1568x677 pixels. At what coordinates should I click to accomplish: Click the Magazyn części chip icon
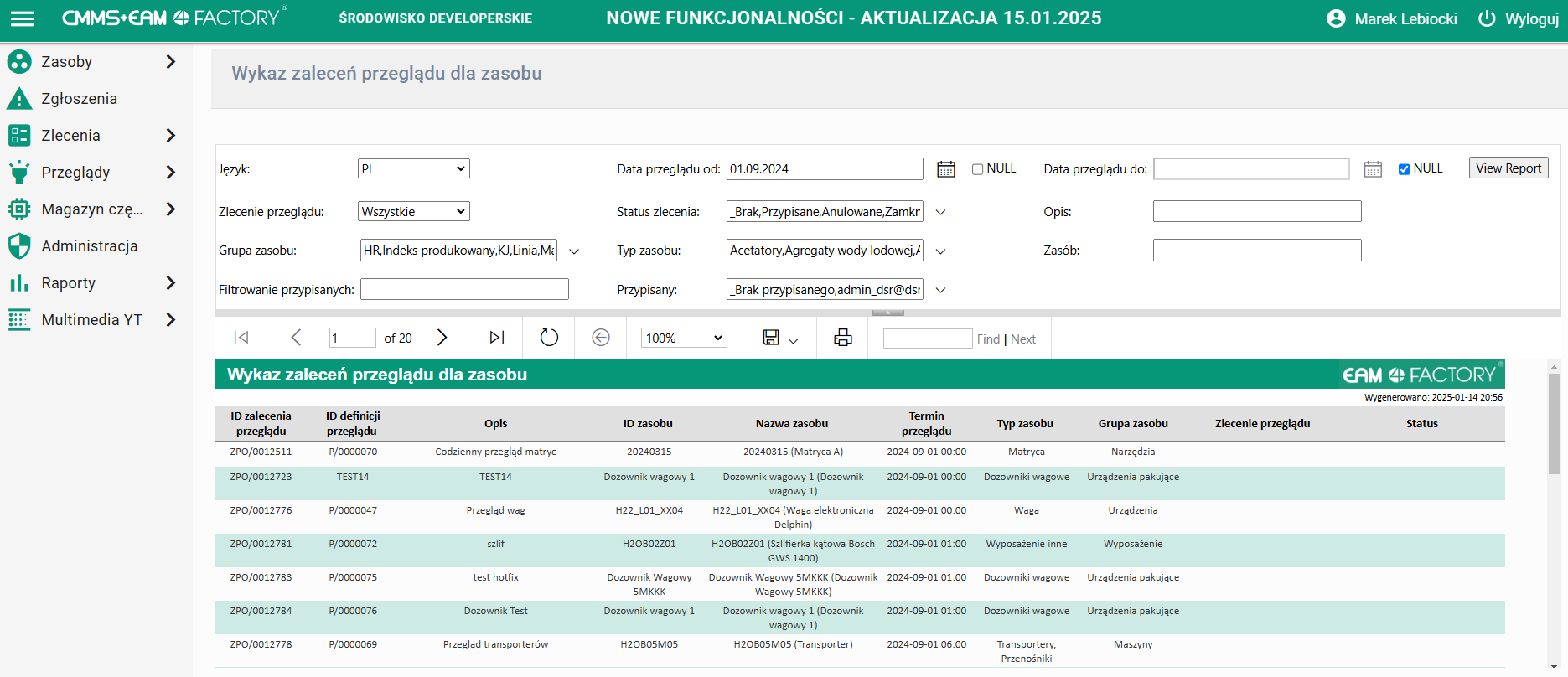[19, 209]
